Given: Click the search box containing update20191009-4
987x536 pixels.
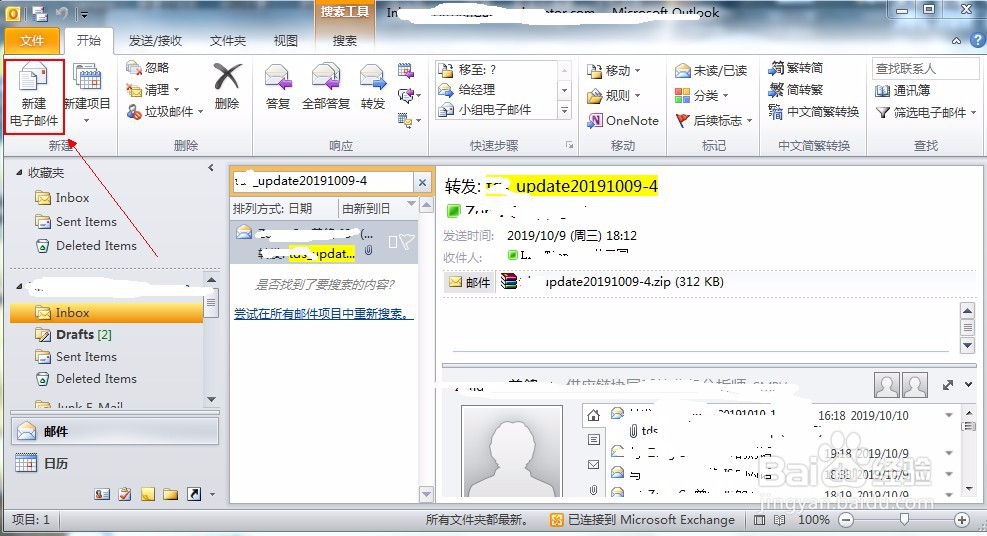Looking at the screenshot, I should [x=322, y=182].
